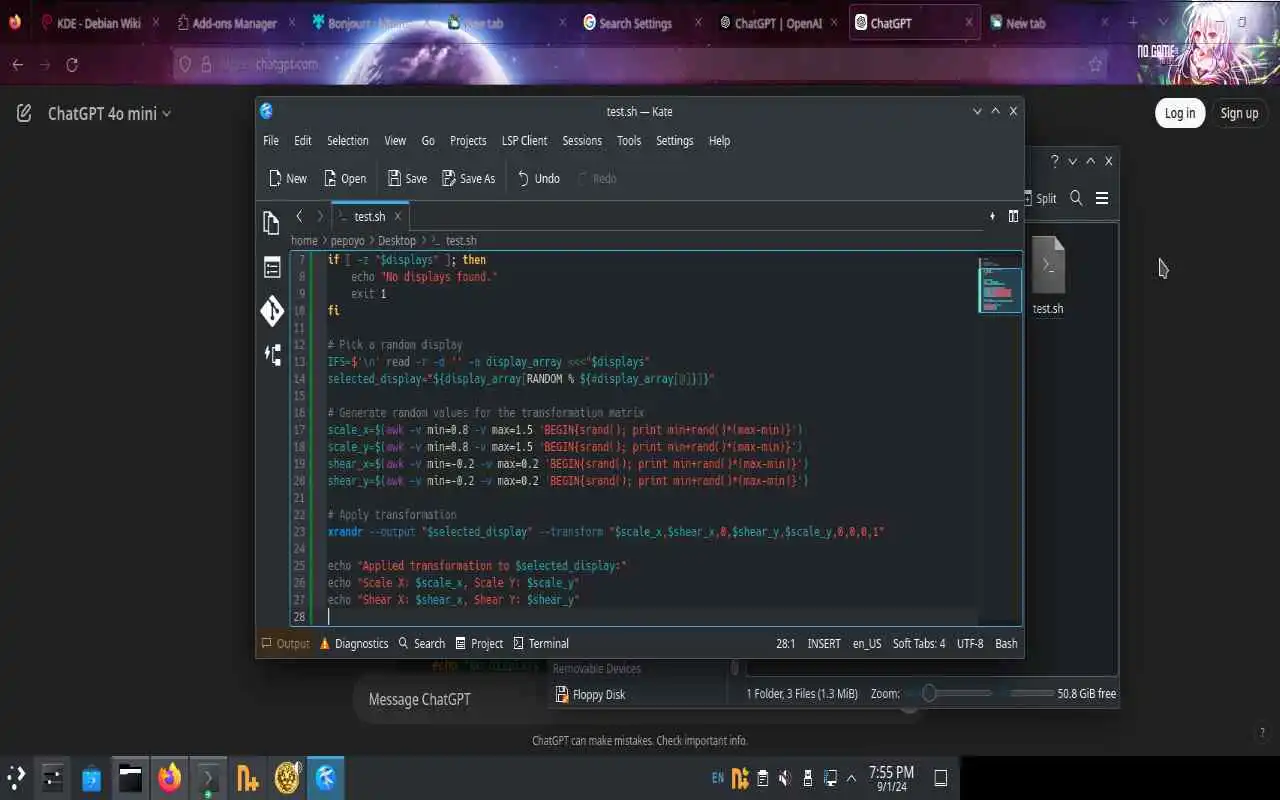Open the File menu

pyautogui.click(x=271, y=141)
